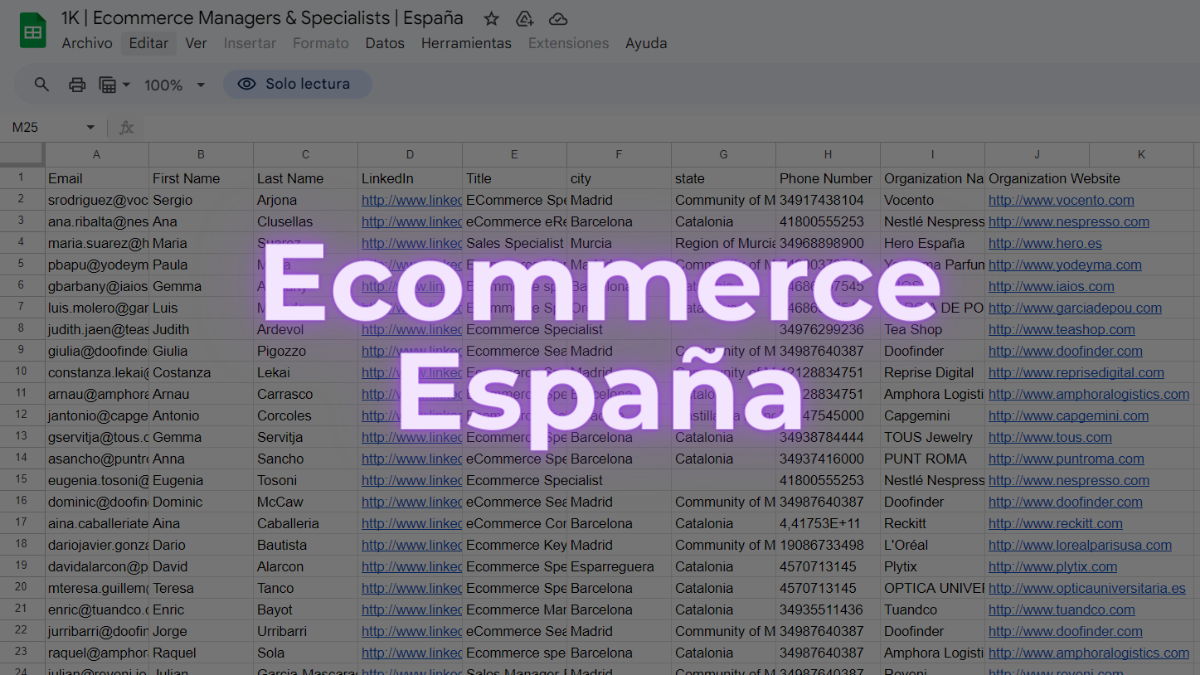
Task: Click the Google Sheets logo icon
Action: [33, 30]
